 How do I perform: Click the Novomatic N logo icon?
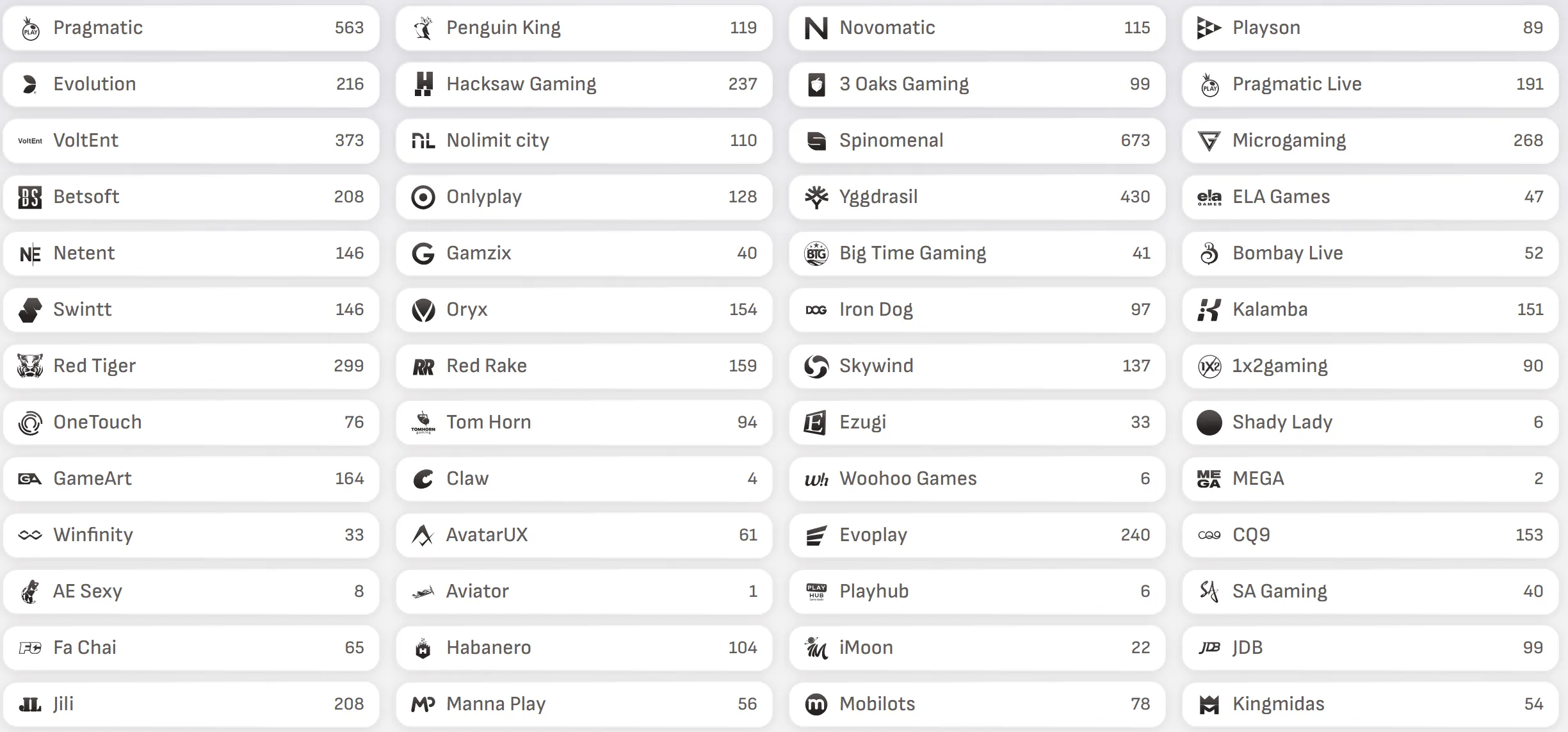click(816, 28)
